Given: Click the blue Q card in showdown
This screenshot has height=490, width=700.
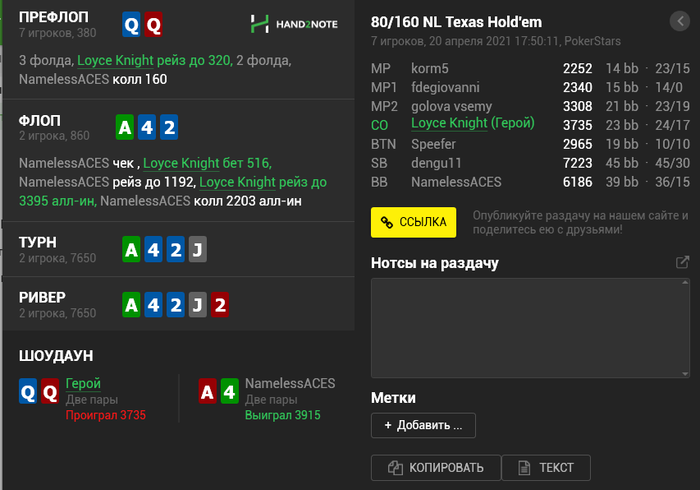Looking at the screenshot, I should (x=28, y=391).
